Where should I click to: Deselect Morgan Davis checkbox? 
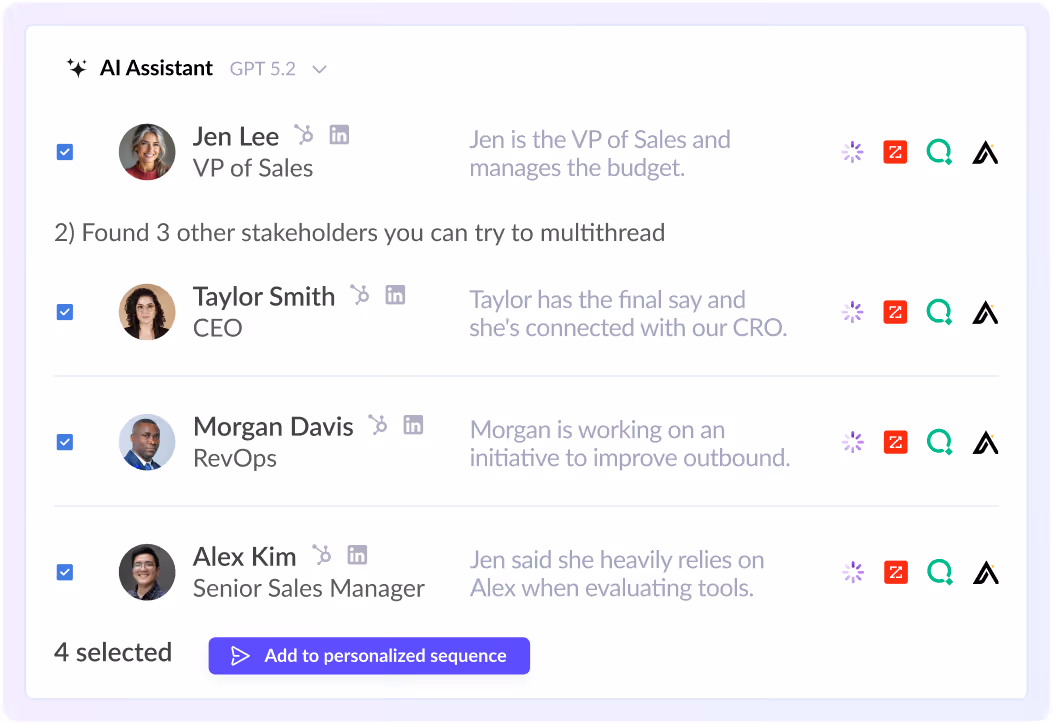tap(65, 442)
